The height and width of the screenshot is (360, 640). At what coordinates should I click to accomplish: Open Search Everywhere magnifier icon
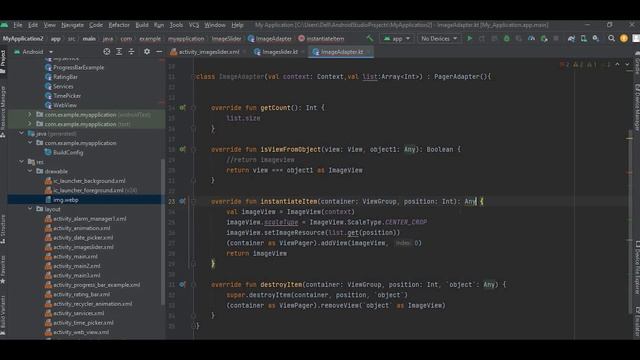pyautogui.click(x=611, y=38)
